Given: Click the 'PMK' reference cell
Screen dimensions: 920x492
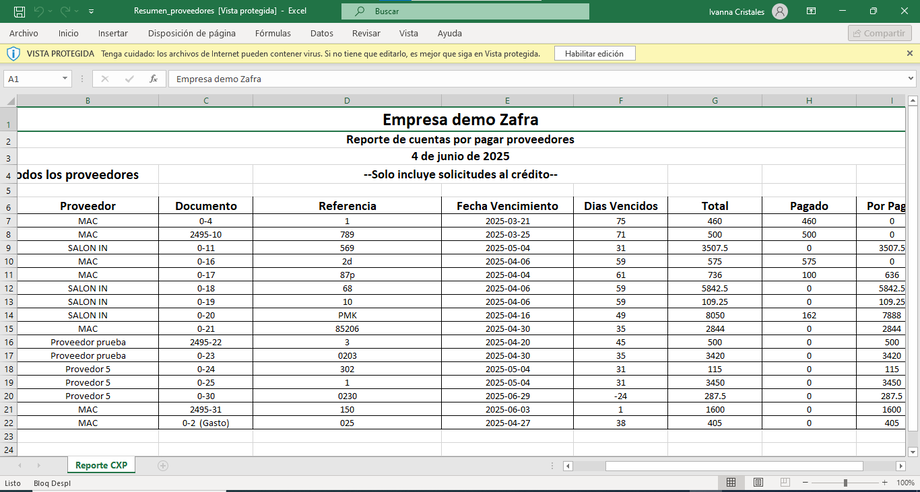Looking at the screenshot, I should click(347, 315).
